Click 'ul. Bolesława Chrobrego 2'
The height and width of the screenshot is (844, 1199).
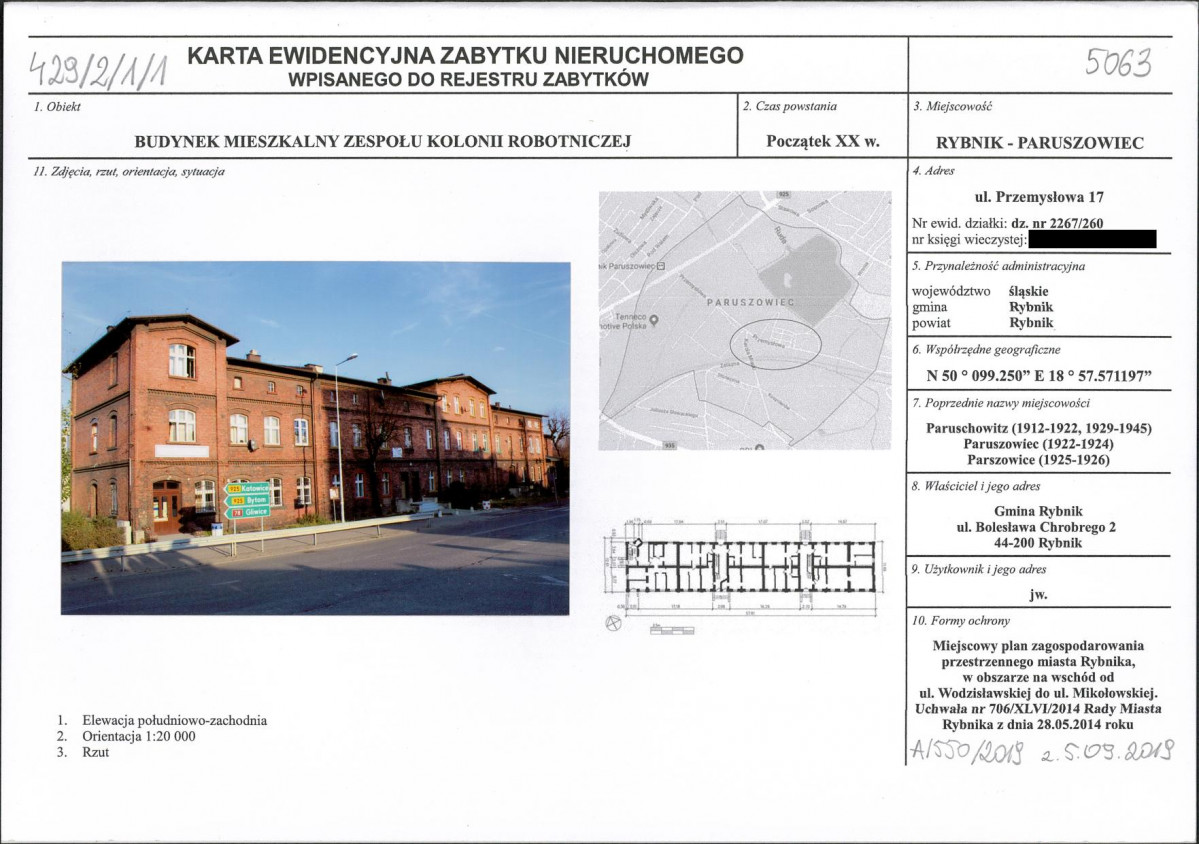click(1036, 528)
